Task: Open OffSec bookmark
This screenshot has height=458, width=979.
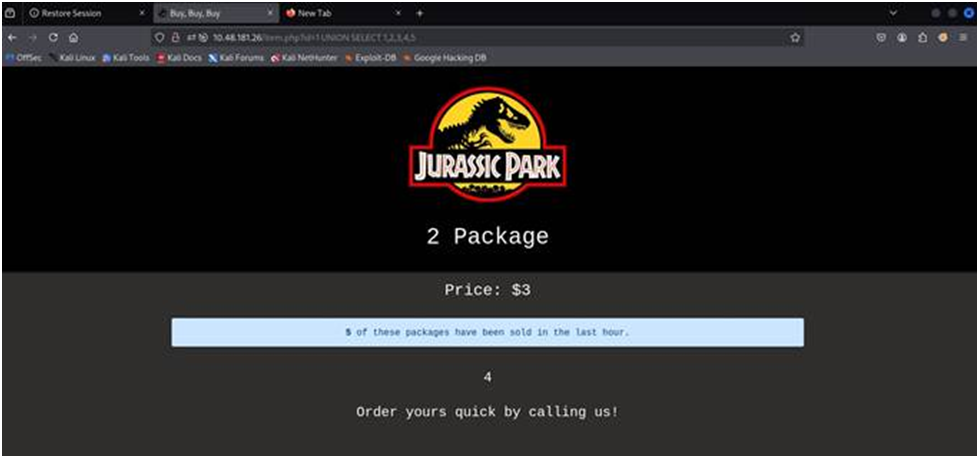Action: click(23, 58)
